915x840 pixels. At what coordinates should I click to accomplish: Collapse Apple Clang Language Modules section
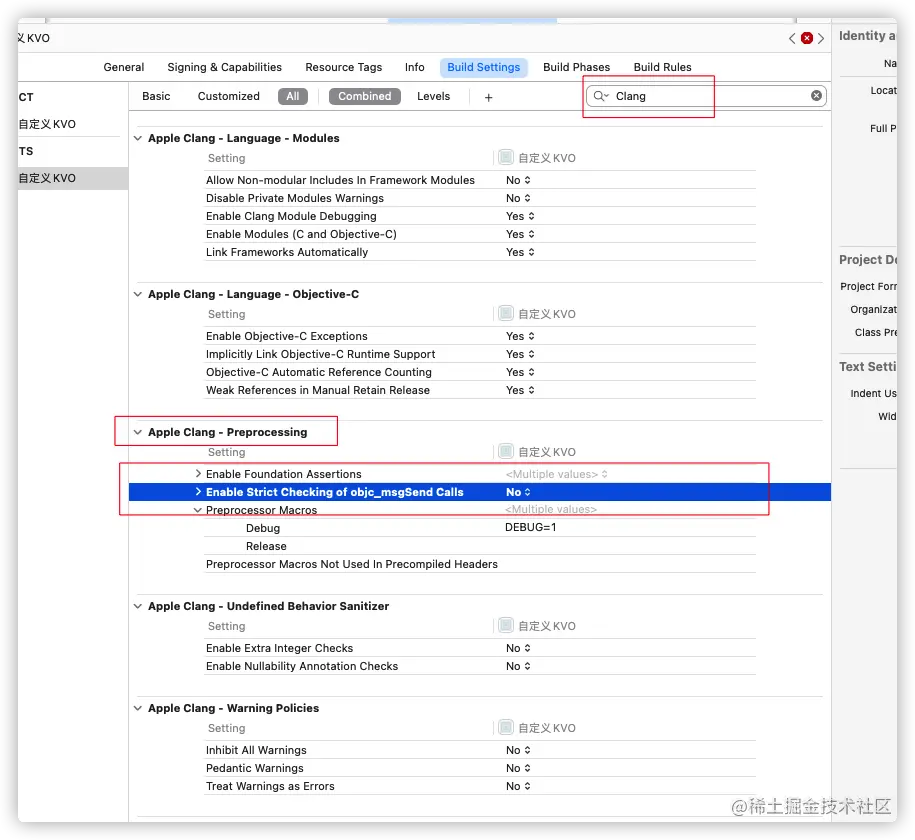[138, 138]
